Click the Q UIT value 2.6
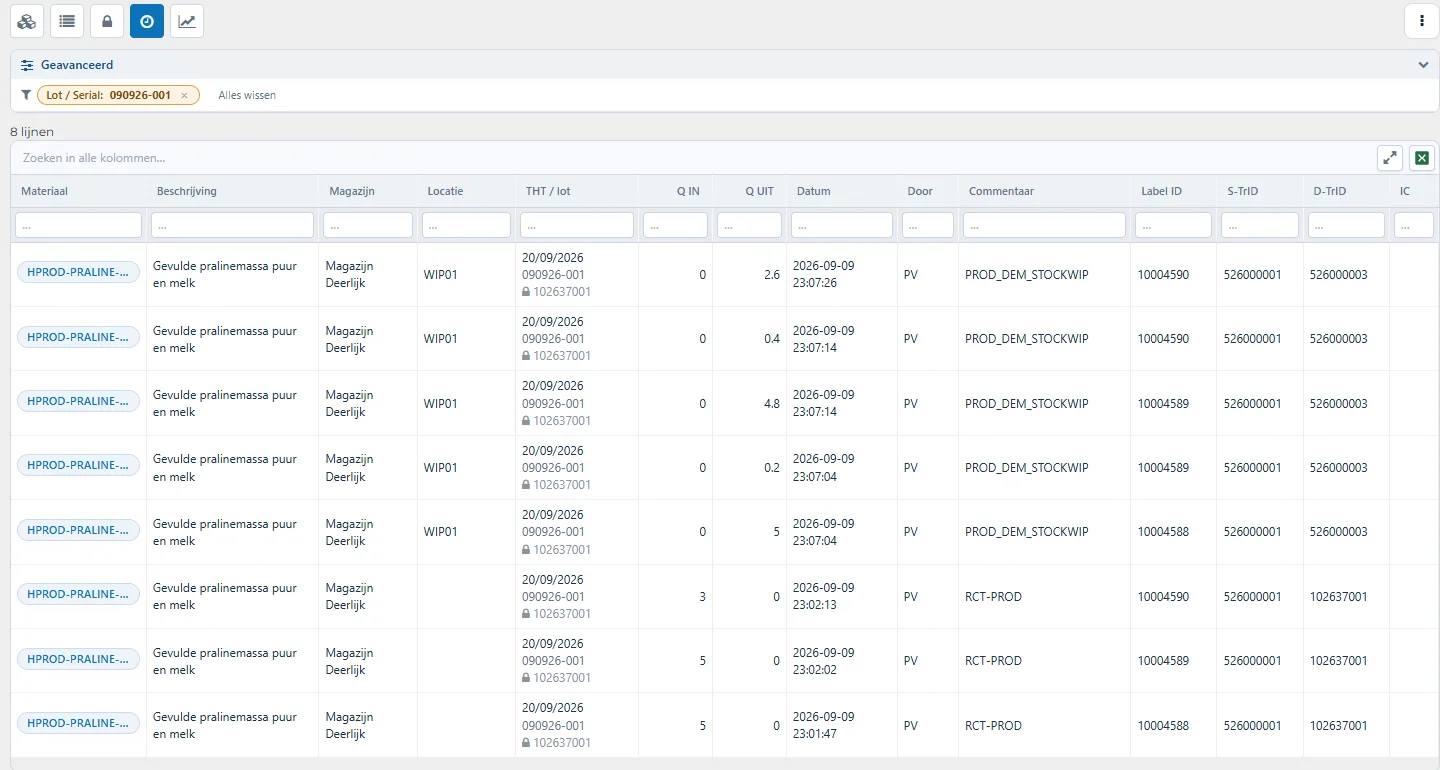Screen dimensions: 1440x770 [x=772, y=274]
